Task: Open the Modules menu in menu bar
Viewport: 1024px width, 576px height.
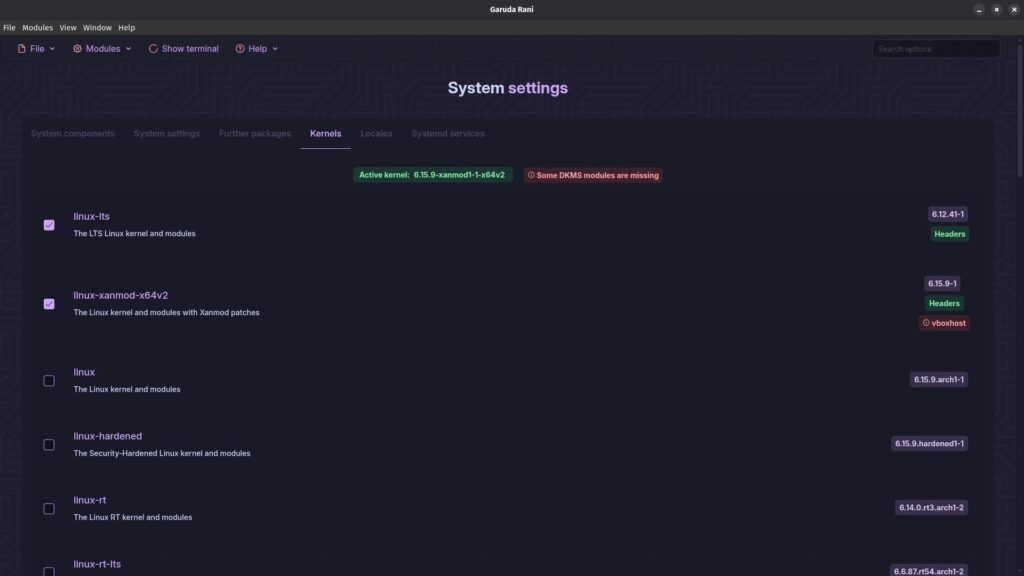Action: tap(37, 28)
